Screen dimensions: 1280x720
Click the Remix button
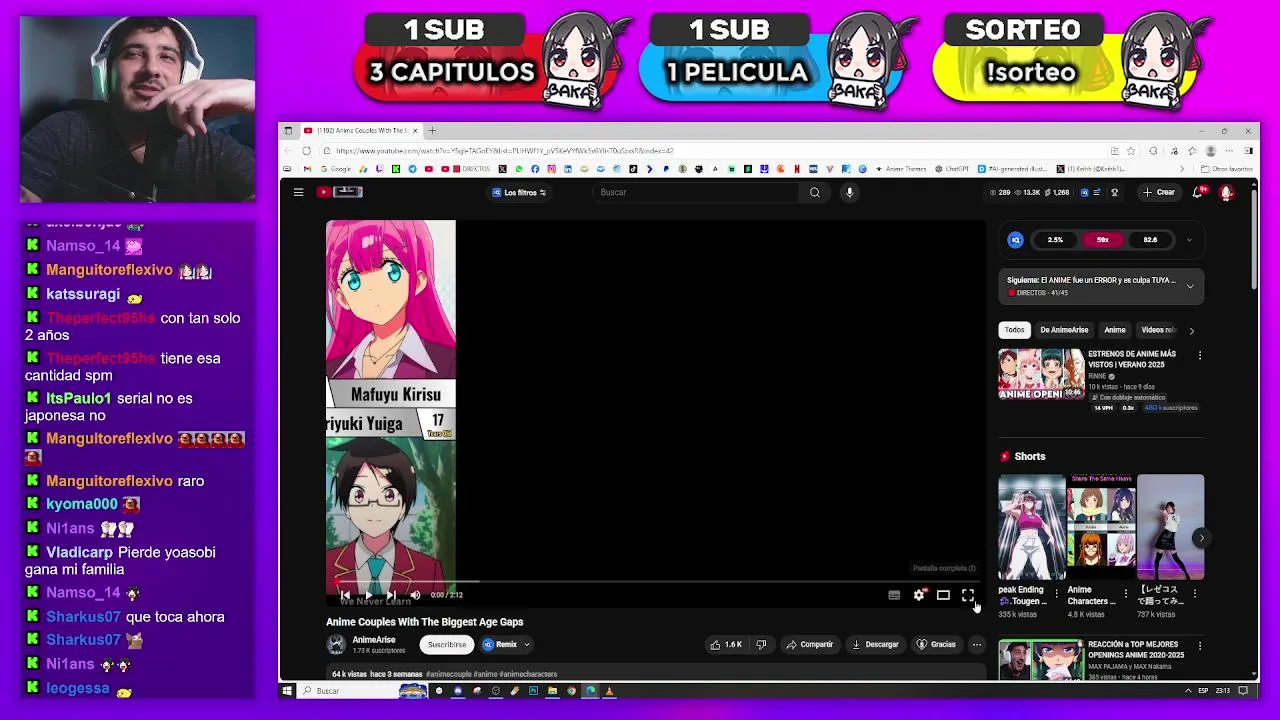pos(500,645)
